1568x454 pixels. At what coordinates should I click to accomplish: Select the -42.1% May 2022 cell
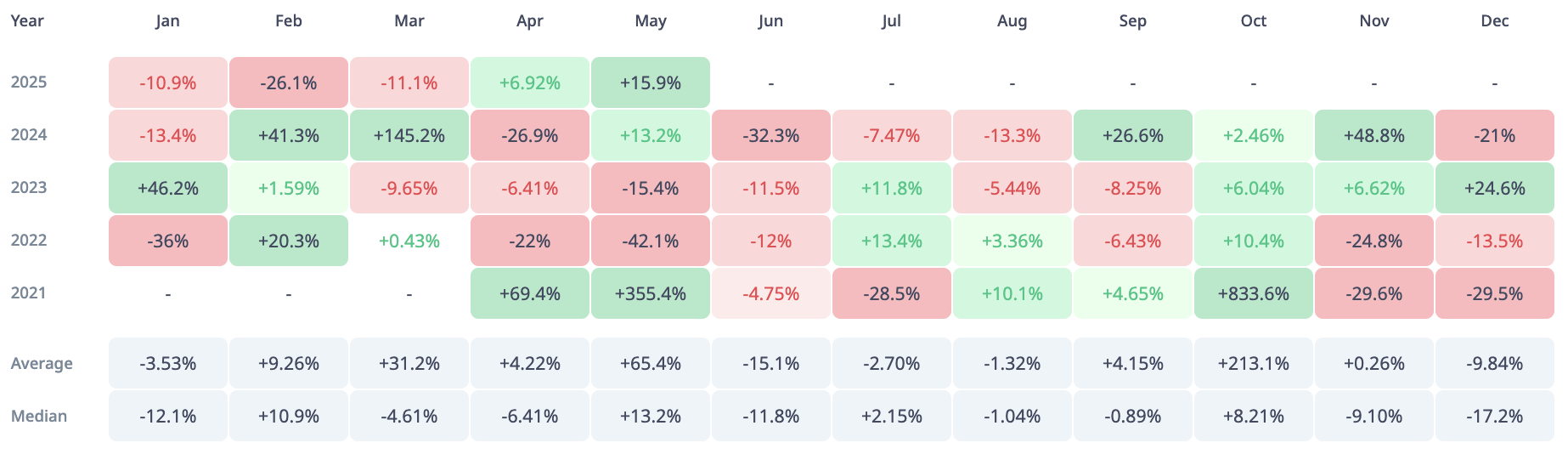[650, 241]
